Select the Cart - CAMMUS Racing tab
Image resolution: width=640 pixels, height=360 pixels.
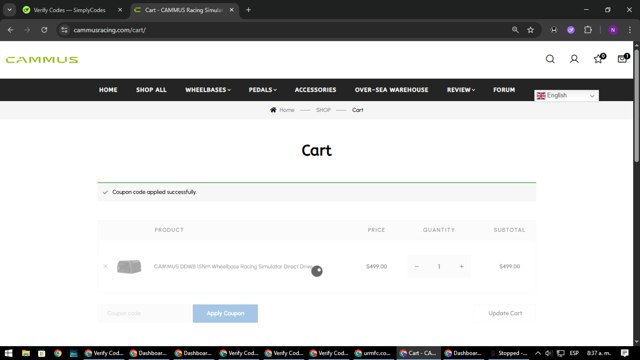click(x=184, y=10)
